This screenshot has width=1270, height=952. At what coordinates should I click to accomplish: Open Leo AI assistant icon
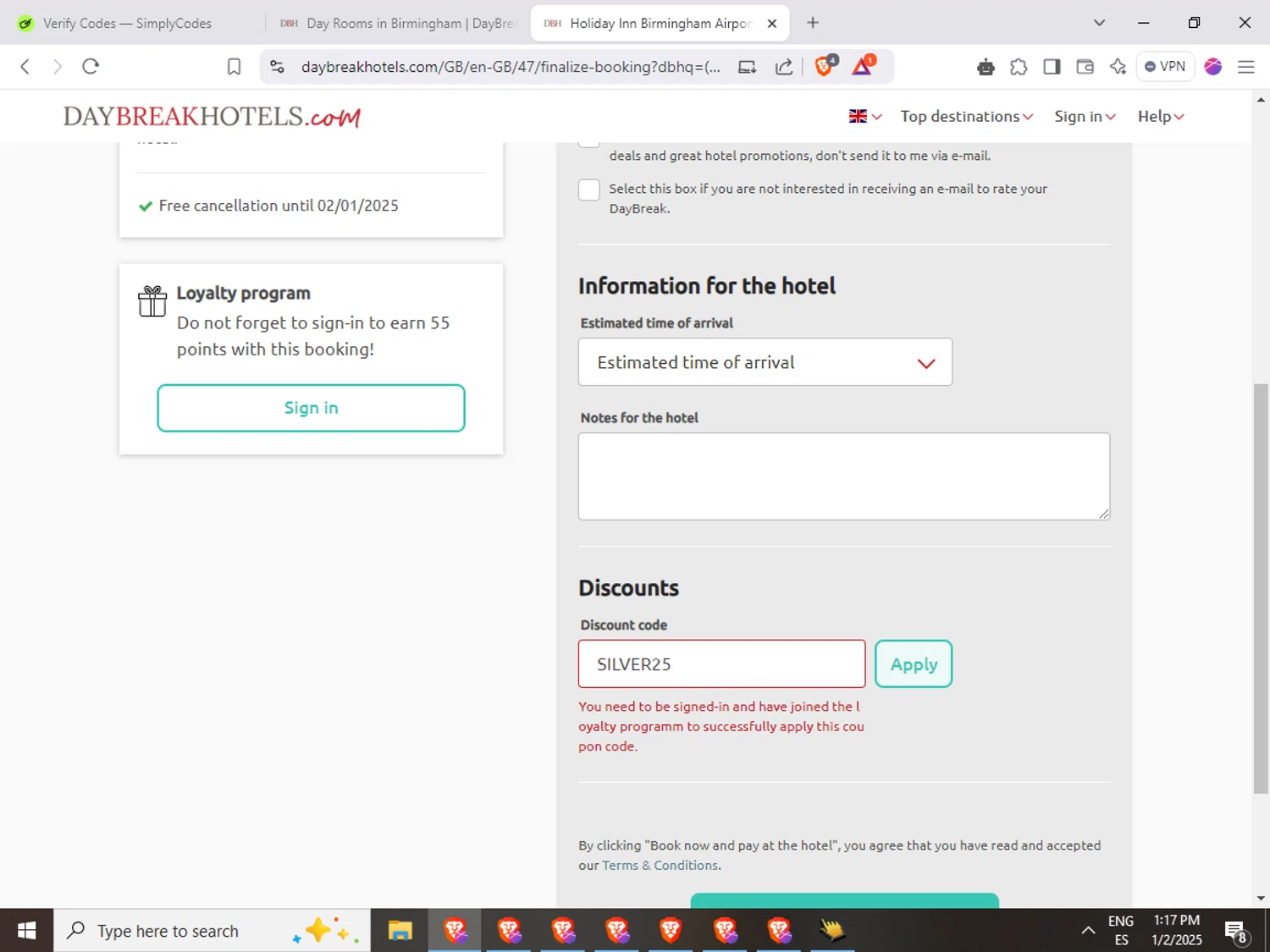tap(1118, 67)
